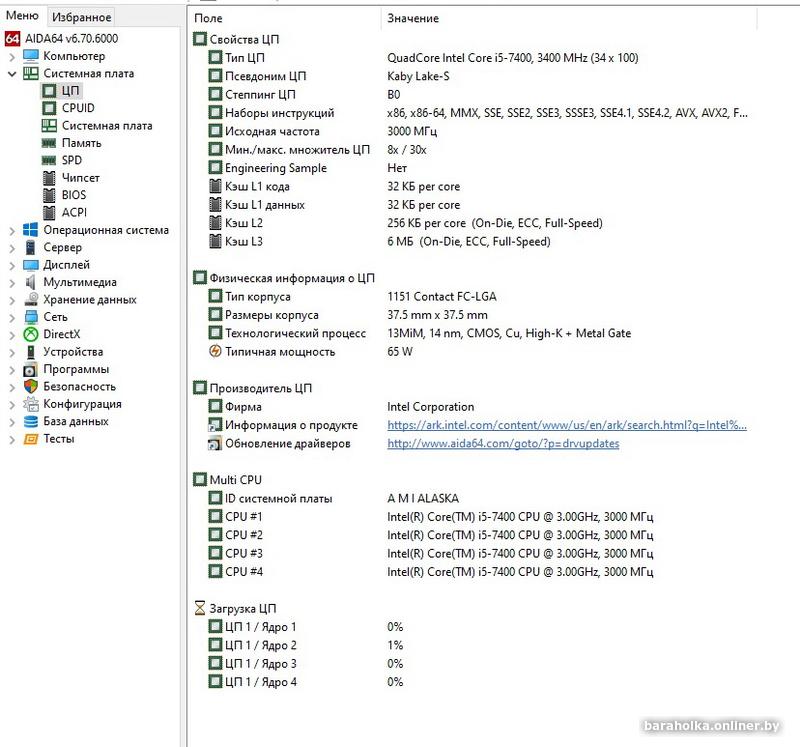Expand the Сеть tree node
The height and width of the screenshot is (747, 800).
[x=12, y=317]
